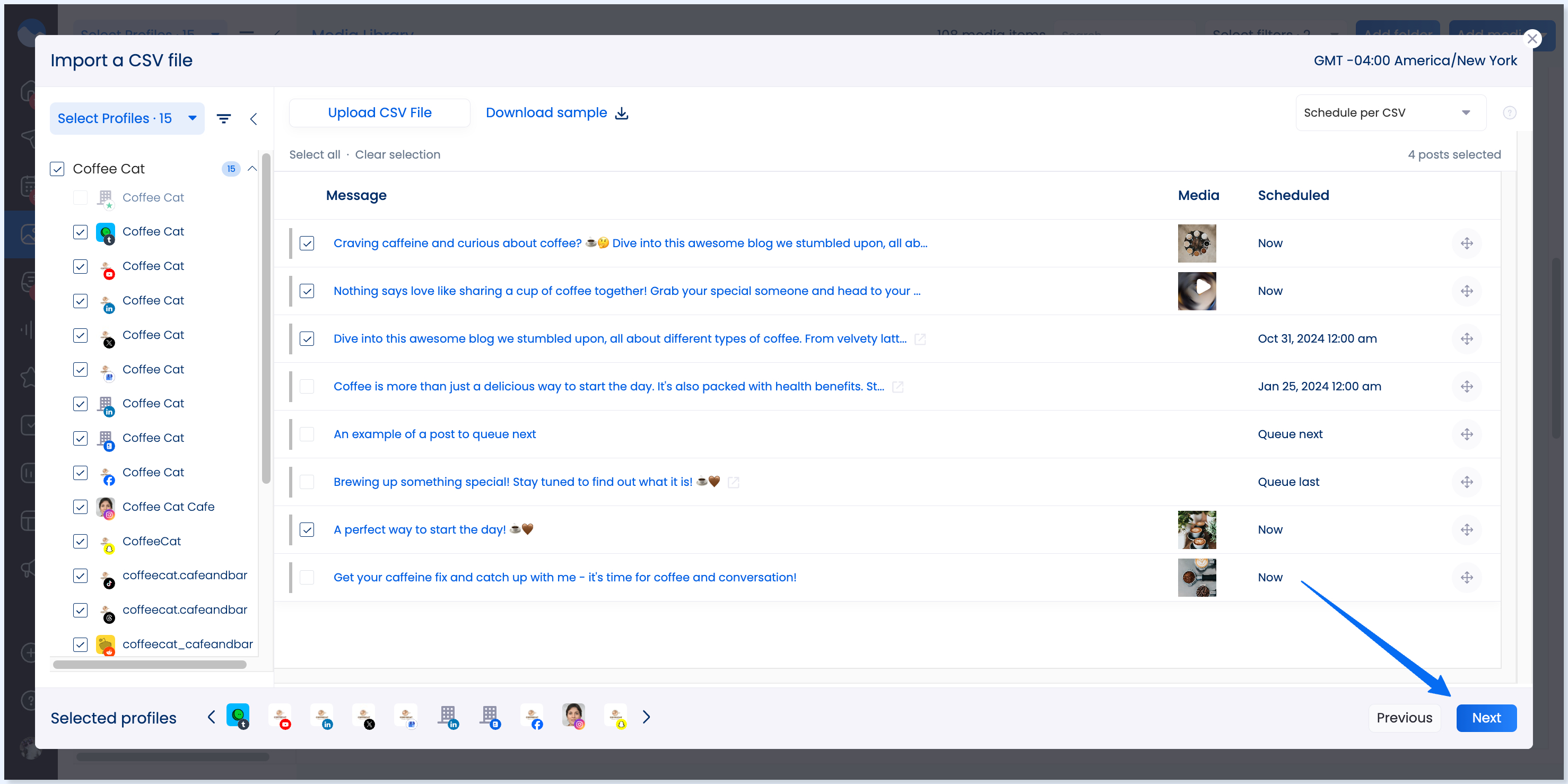This screenshot has width=1568, height=784.
Task: Click move handle for Queue last post
Action: pyautogui.click(x=1467, y=482)
